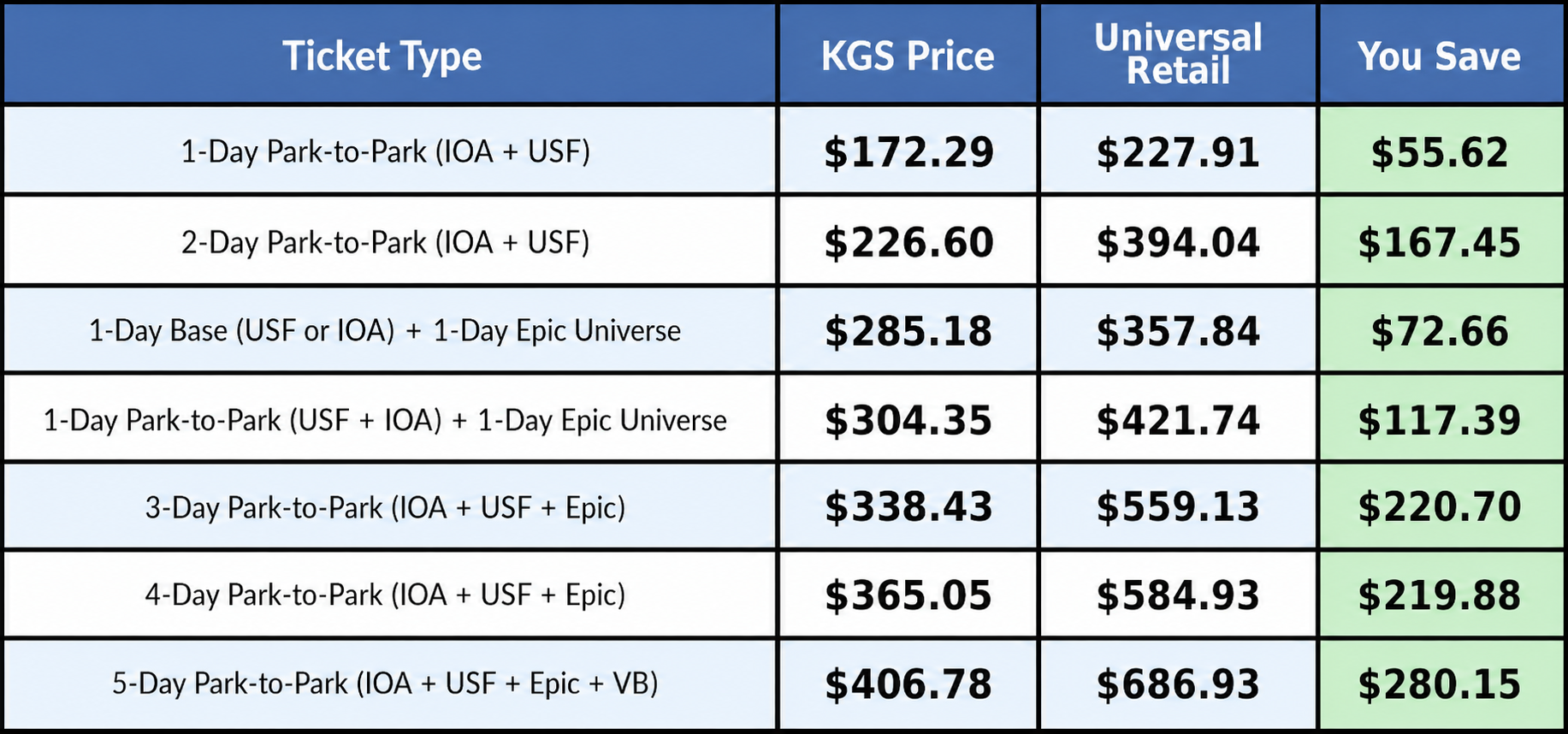Image resolution: width=1568 pixels, height=734 pixels.
Task: Select the $421.74 retail price cell
Action: tap(1178, 421)
